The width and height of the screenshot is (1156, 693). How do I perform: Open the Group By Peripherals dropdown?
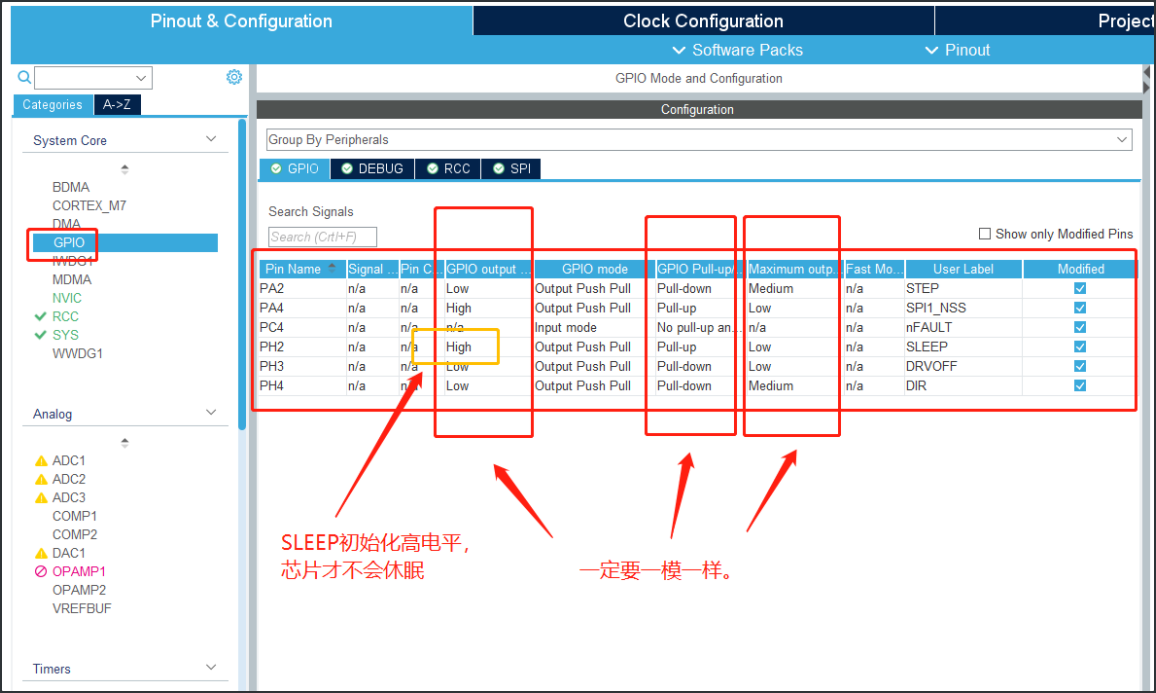[x=1122, y=138]
